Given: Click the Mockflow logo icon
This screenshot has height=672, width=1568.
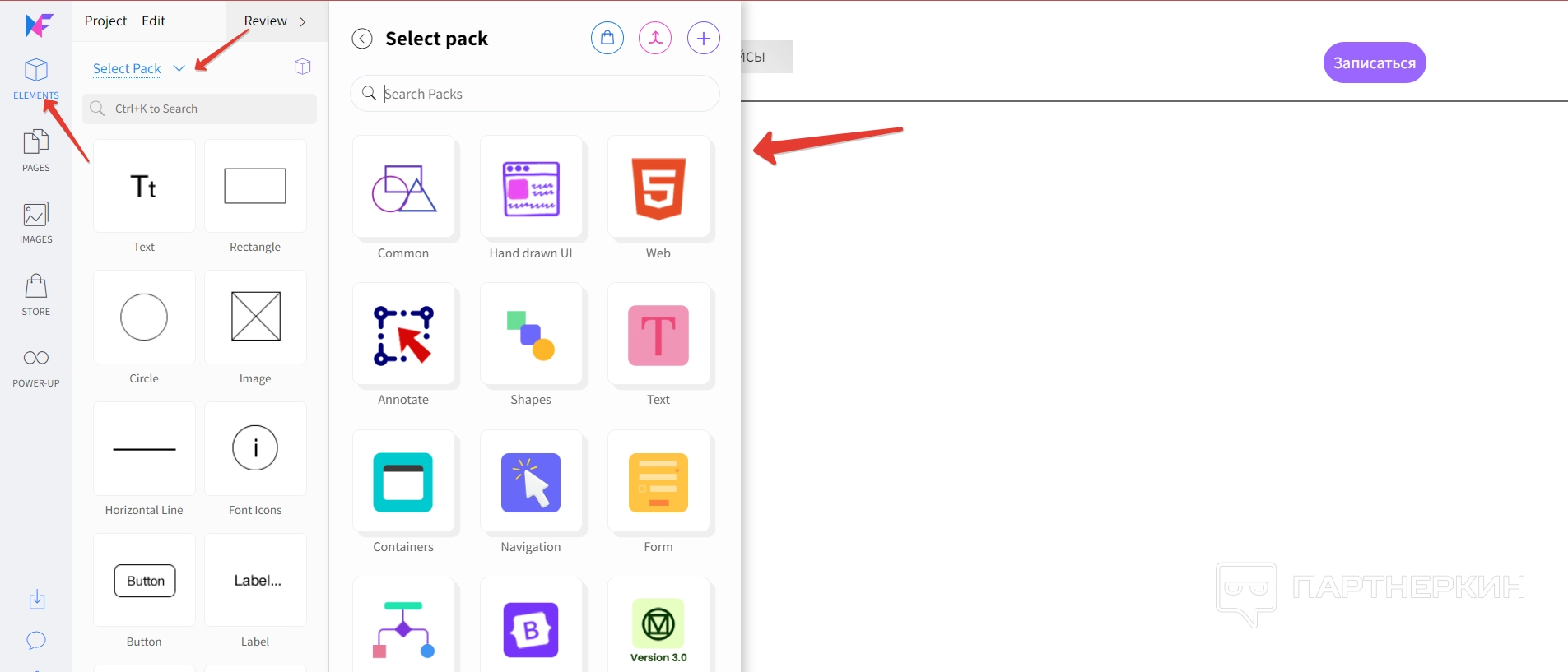Looking at the screenshot, I should click(38, 25).
